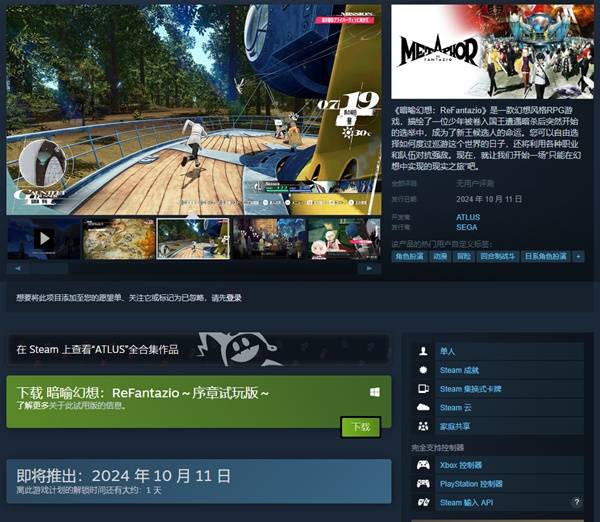Select the world map screenshot thumbnail
This screenshot has width=600, height=522.
(x=119, y=238)
